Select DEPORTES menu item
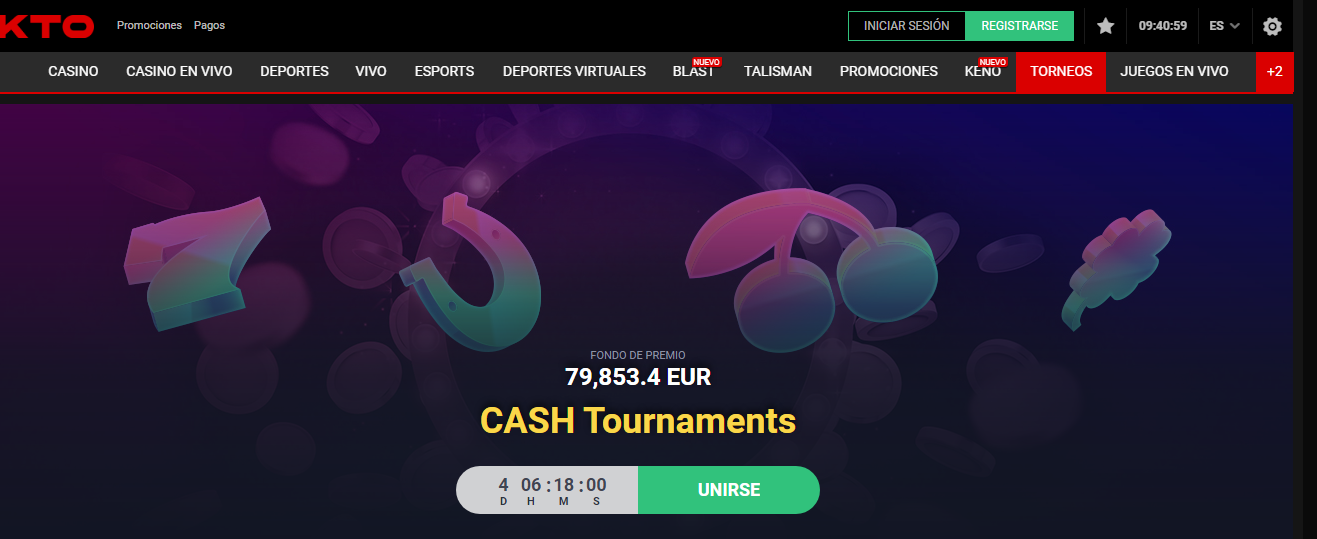1317x539 pixels. pyautogui.click(x=294, y=72)
